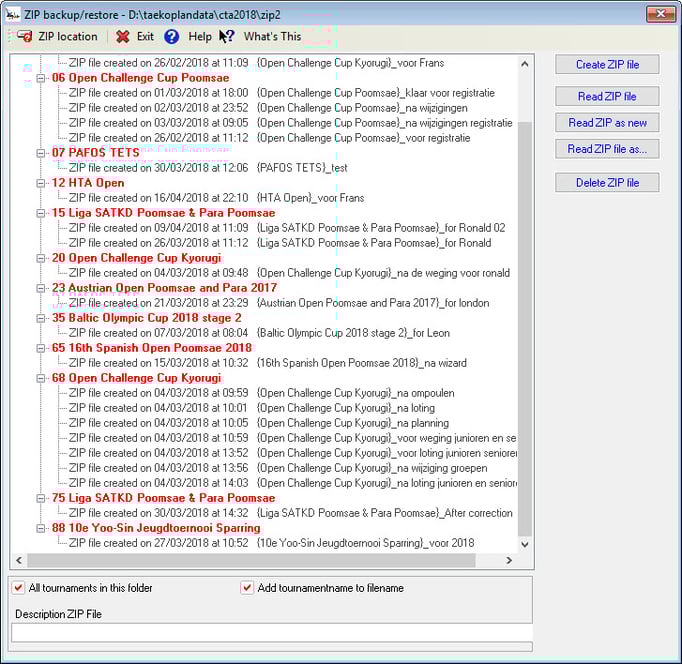This screenshot has width=682, height=664.
Task: Select ZIP created 07/03/2018 for Leon
Action: (259, 333)
